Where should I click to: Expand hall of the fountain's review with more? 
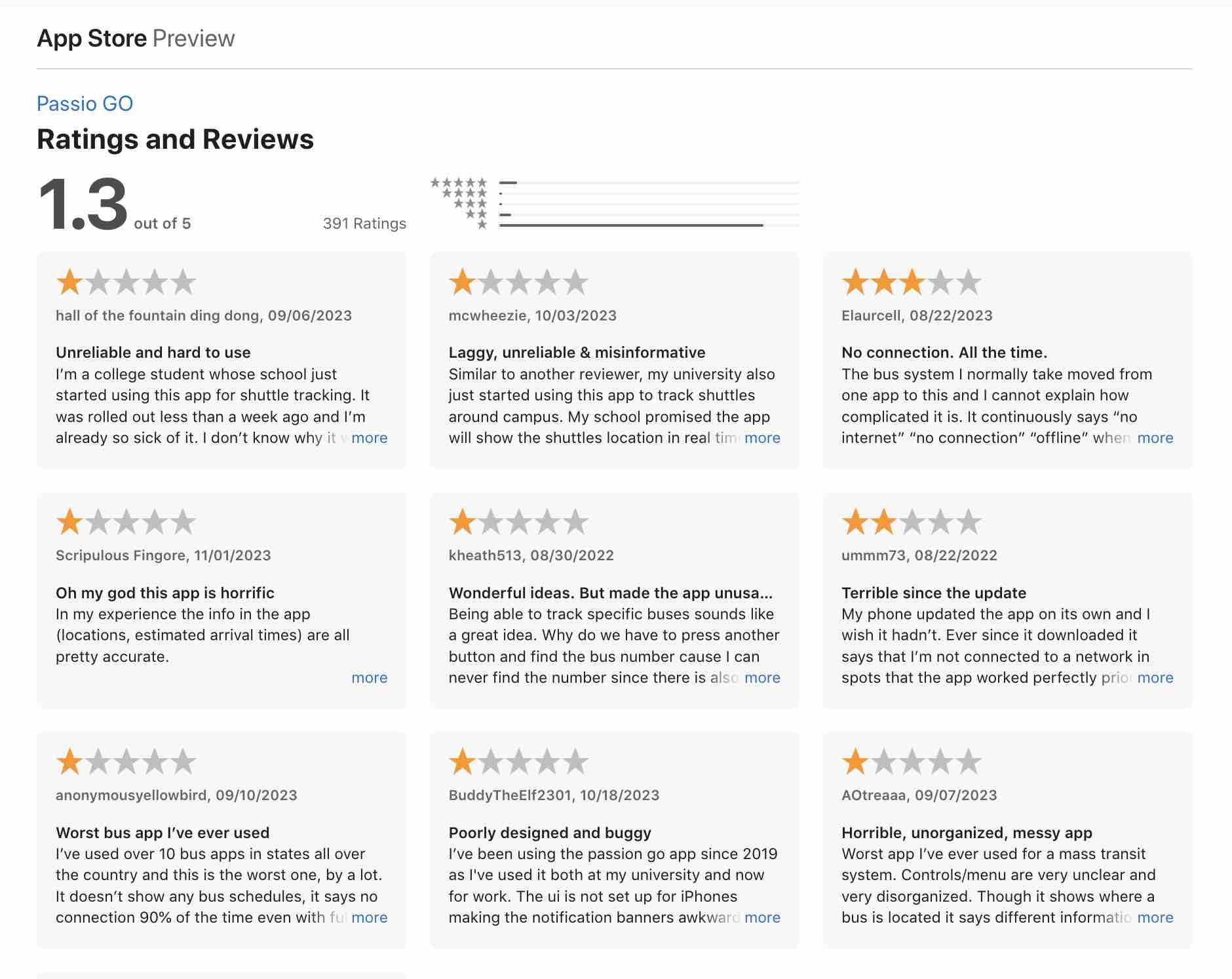(369, 438)
